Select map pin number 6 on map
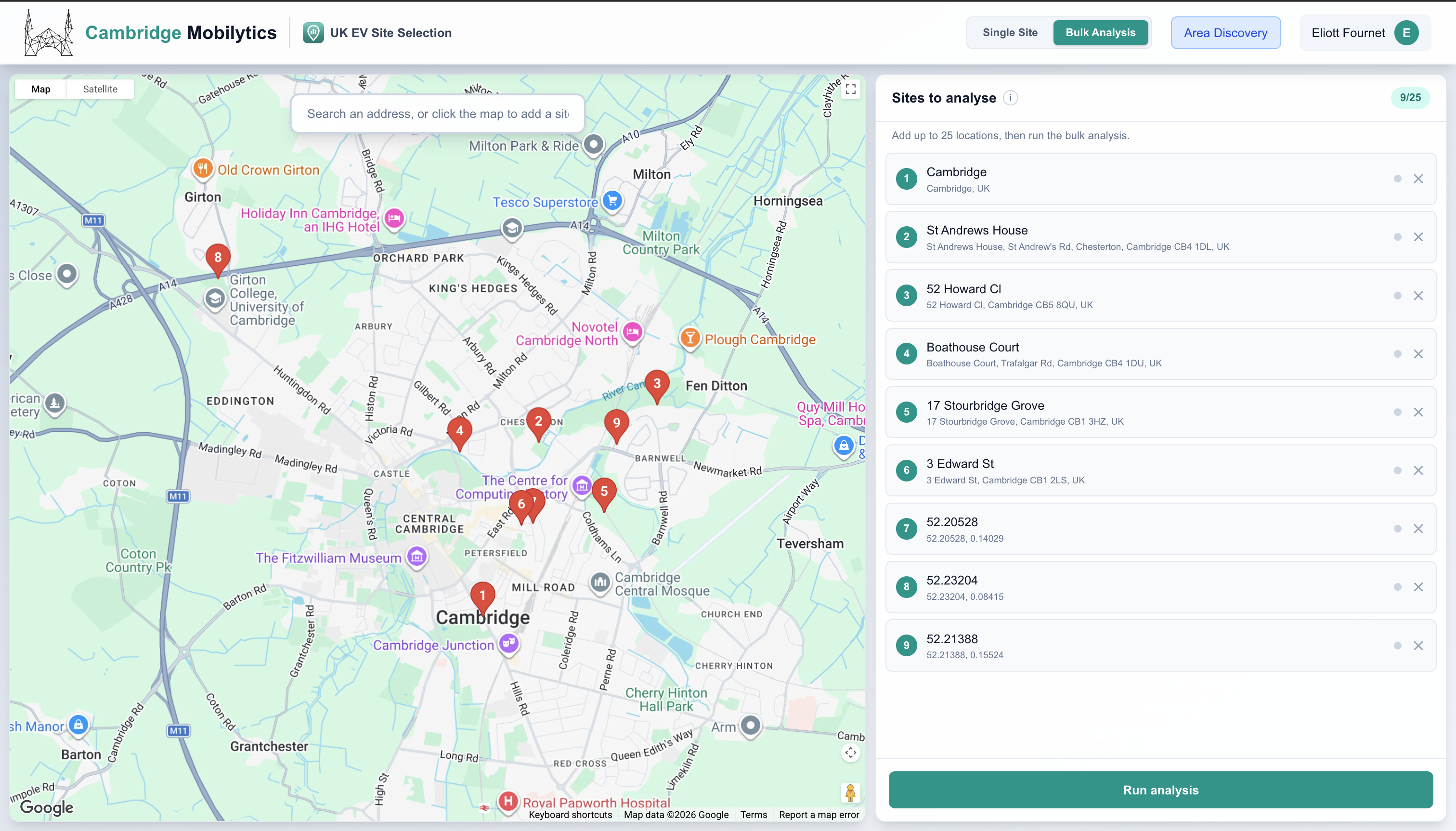The width and height of the screenshot is (1456, 831). click(x=520, y=507)
